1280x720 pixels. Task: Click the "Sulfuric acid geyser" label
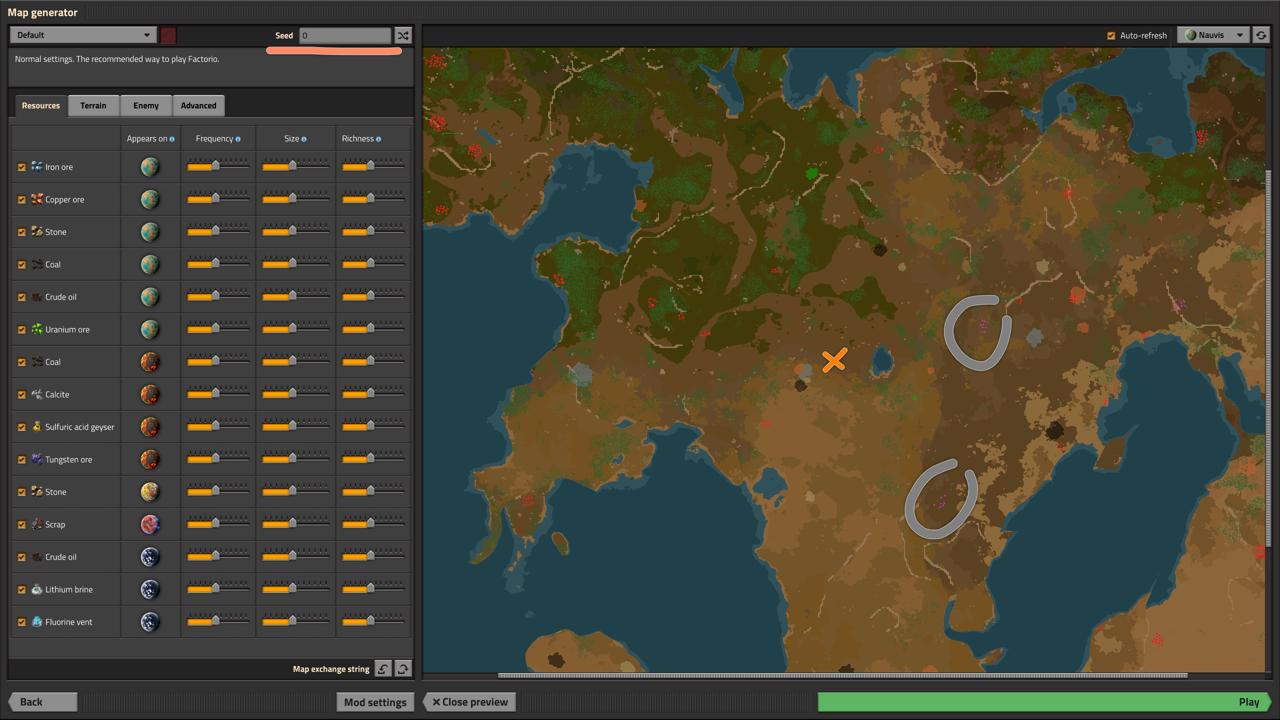[x=80, y=427]
